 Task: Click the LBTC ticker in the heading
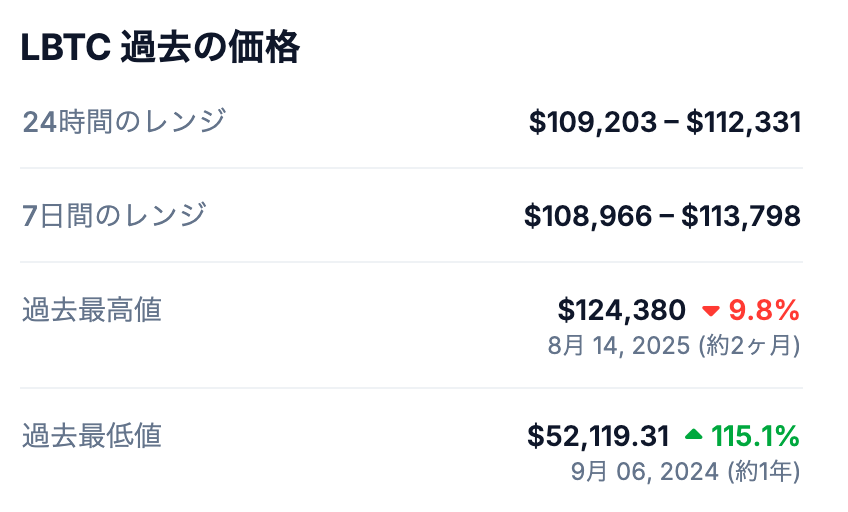point(65,47)
